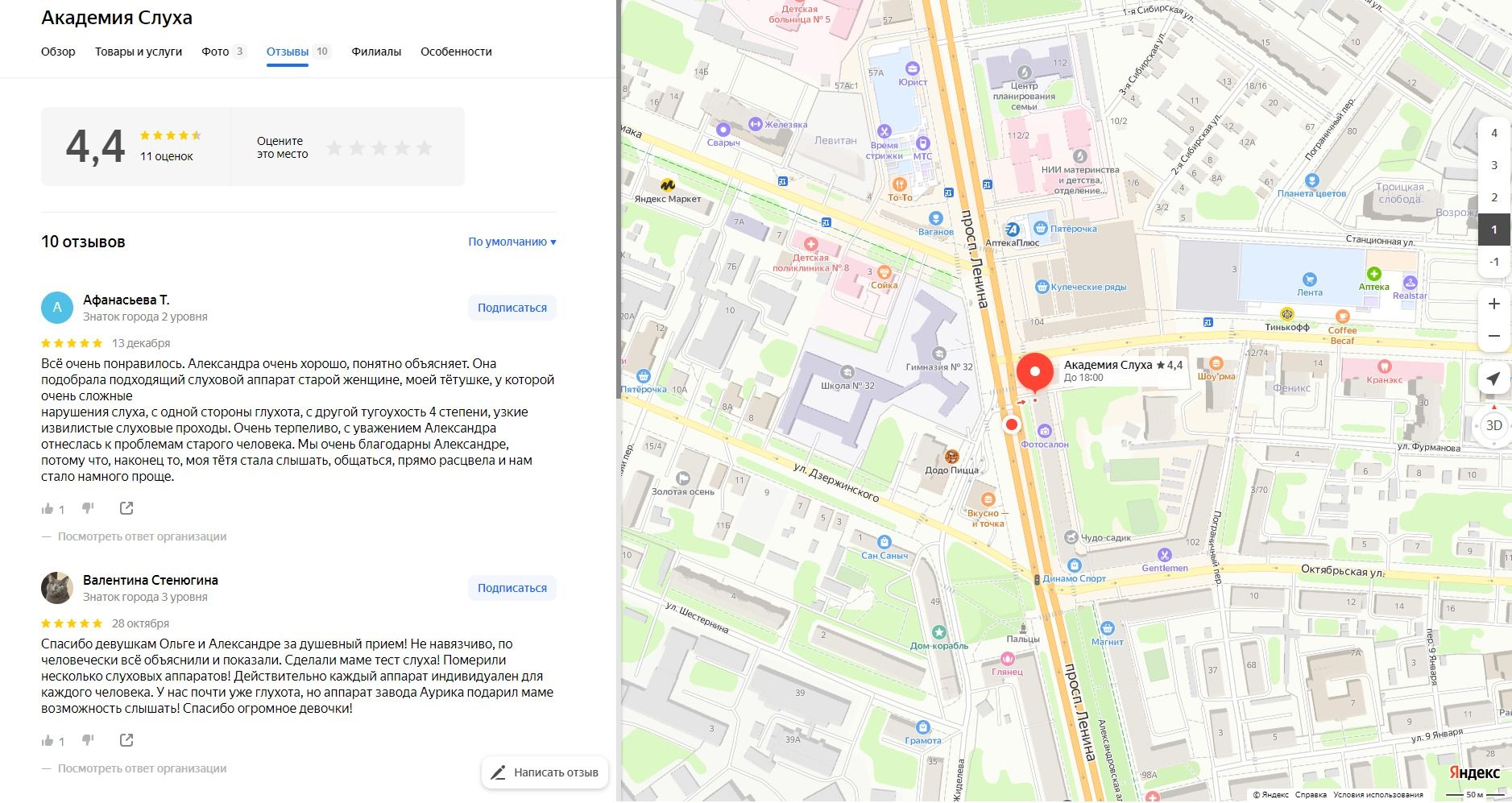Open the Додо Пицца map marker
Image resolution: width=1512 pixels, height=803 pixels.
pyautogui.click(x=952, y=457)
